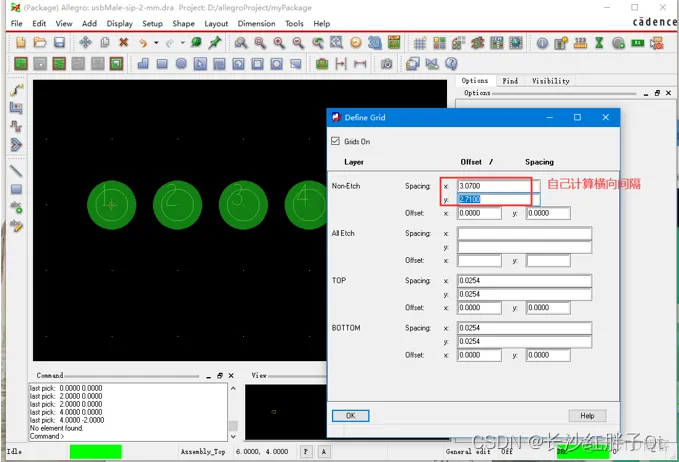
Task: Toggle the A button in status bar
Action: 323,451
